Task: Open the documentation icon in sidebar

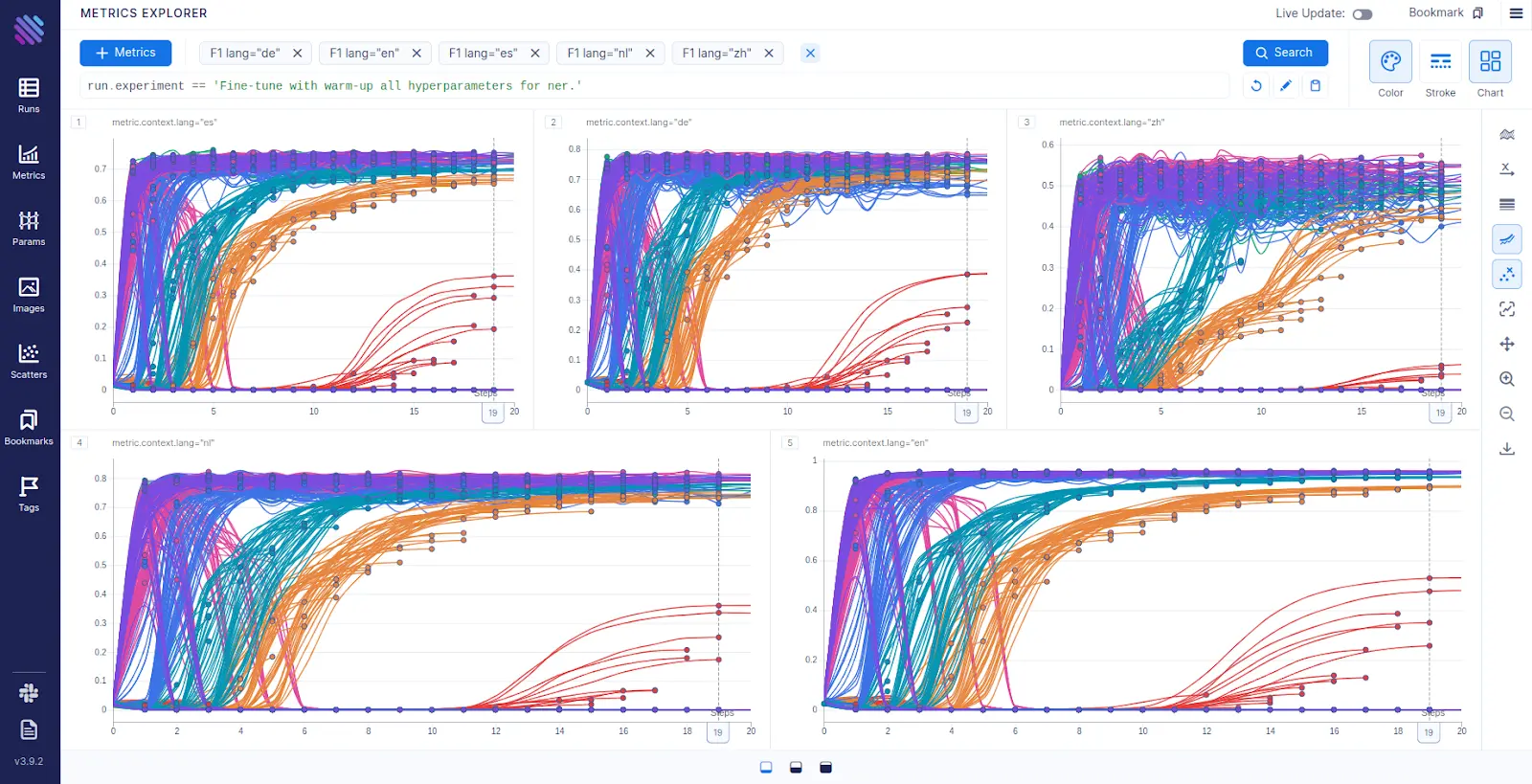Action: 29,729
